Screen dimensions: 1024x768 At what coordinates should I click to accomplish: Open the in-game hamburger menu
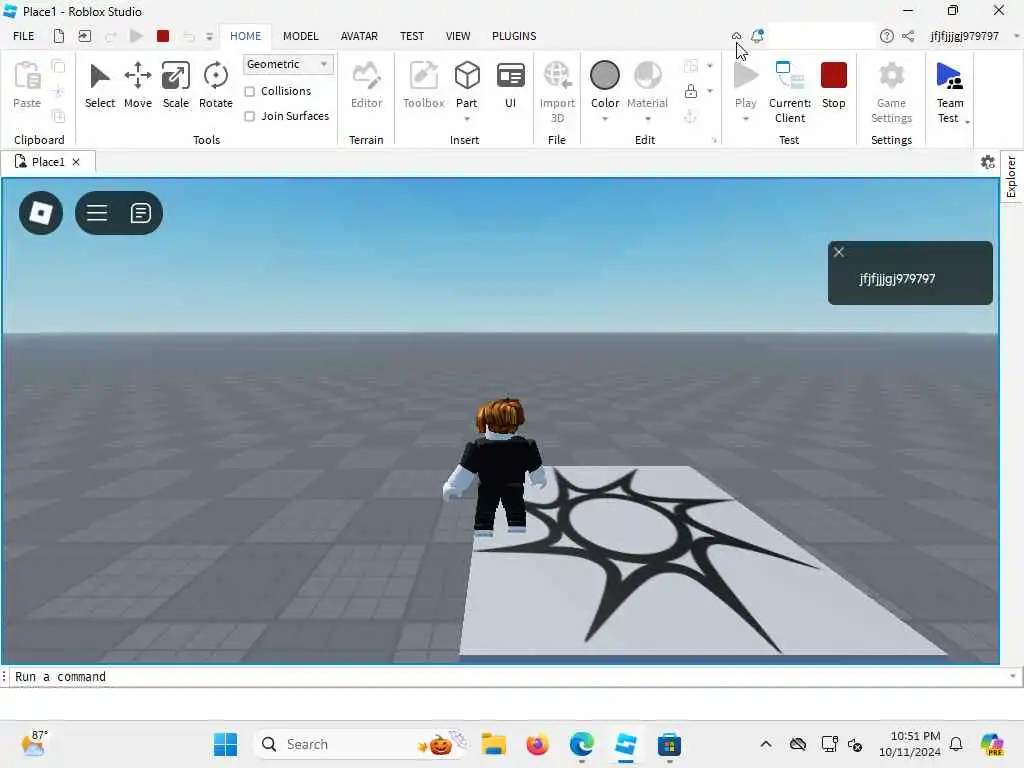[x=97, y=213]
